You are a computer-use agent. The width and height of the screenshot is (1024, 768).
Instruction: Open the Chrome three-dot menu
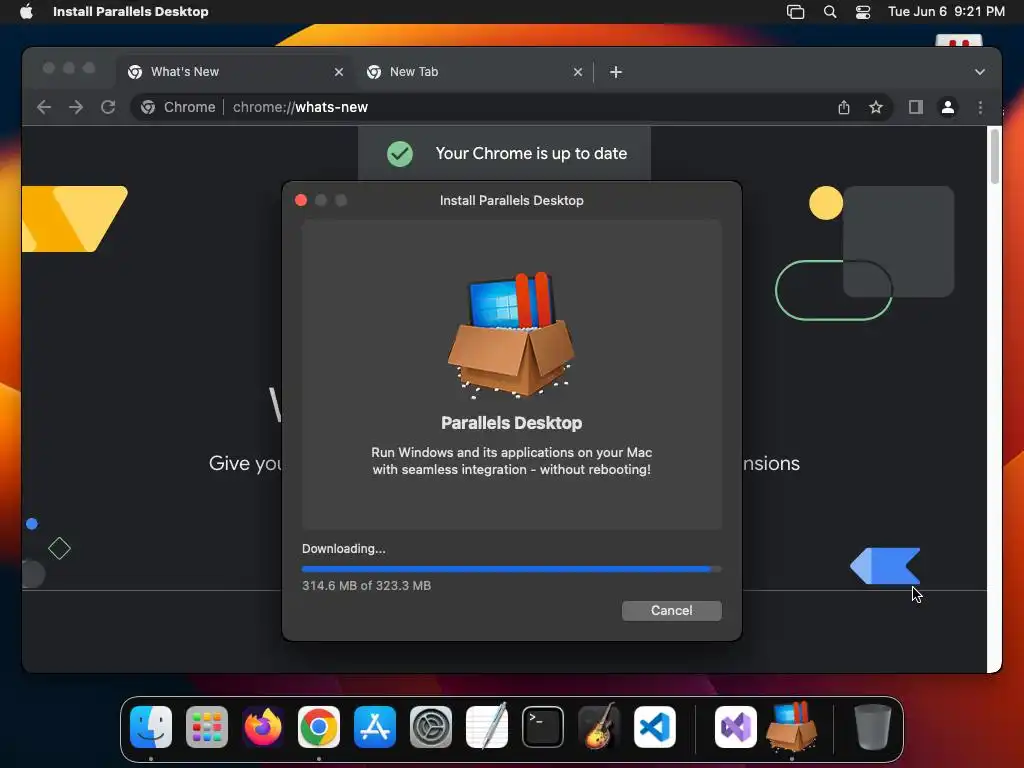pos(980,107)
